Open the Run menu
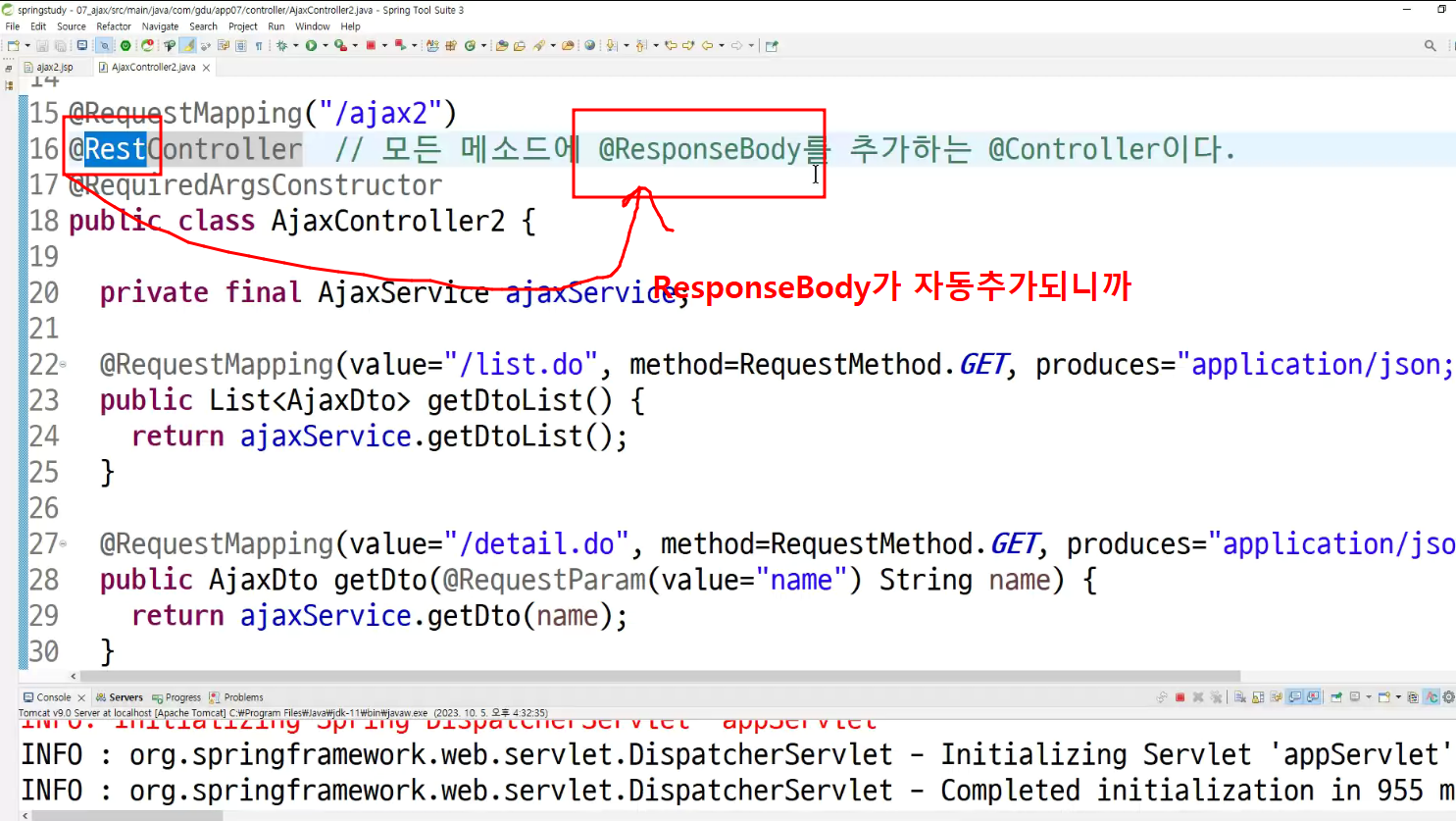This screenshot has height=821, width=1456. pos(276,26)
